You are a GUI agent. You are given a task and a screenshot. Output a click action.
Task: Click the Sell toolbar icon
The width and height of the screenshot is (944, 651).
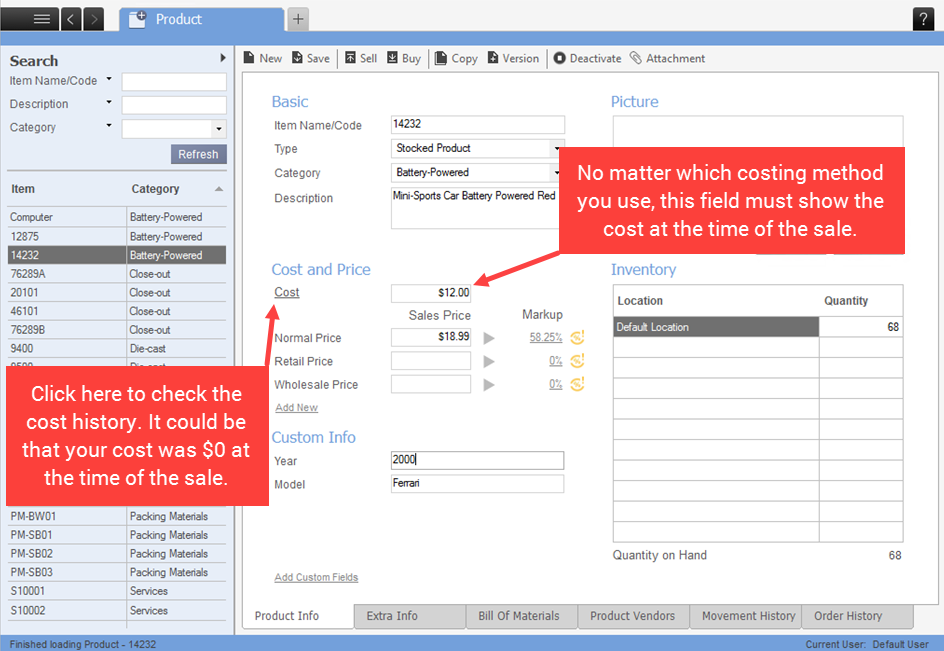(x=350, y=58)
